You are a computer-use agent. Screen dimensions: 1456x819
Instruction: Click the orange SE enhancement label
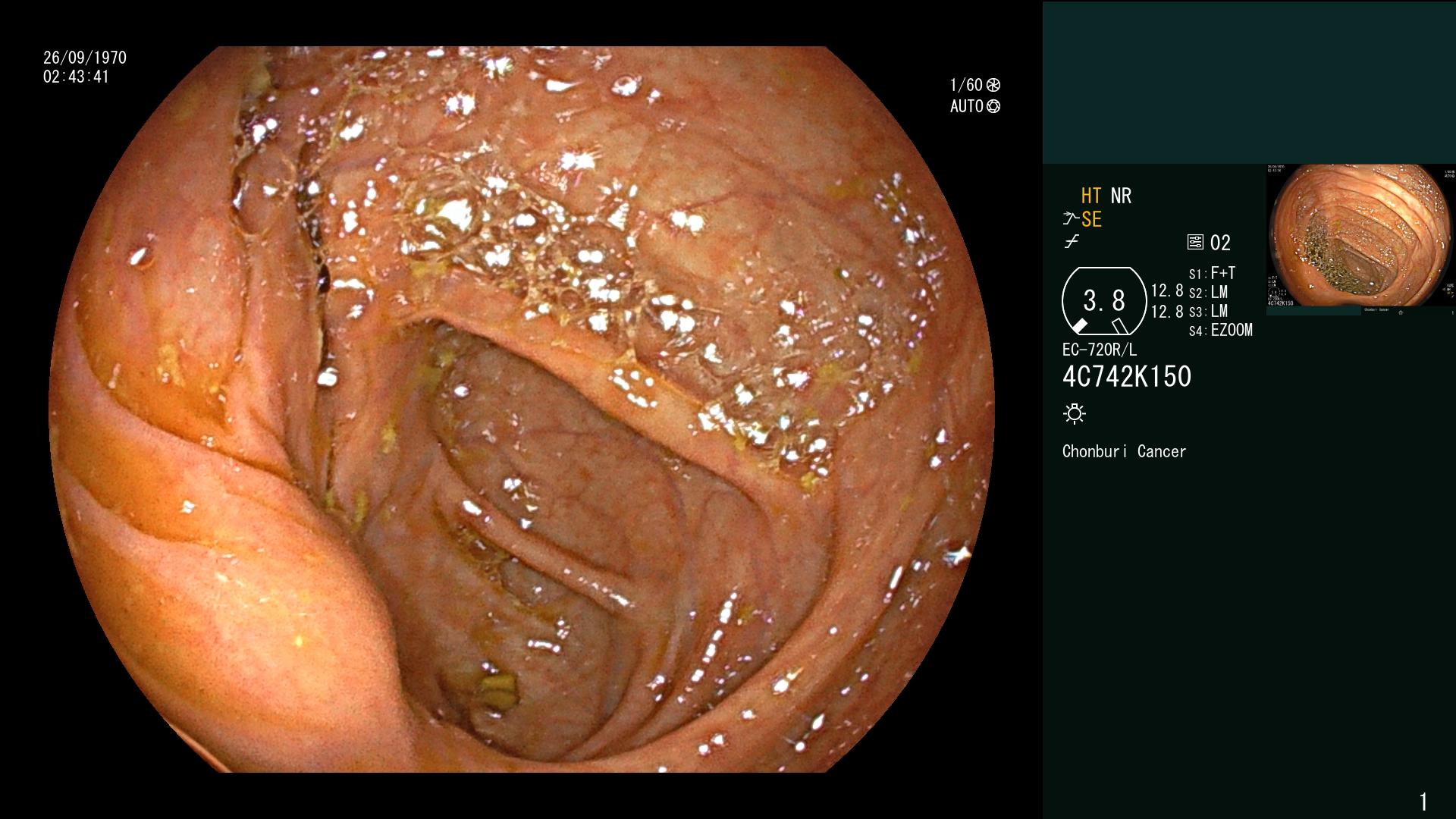pos(1091,219)
